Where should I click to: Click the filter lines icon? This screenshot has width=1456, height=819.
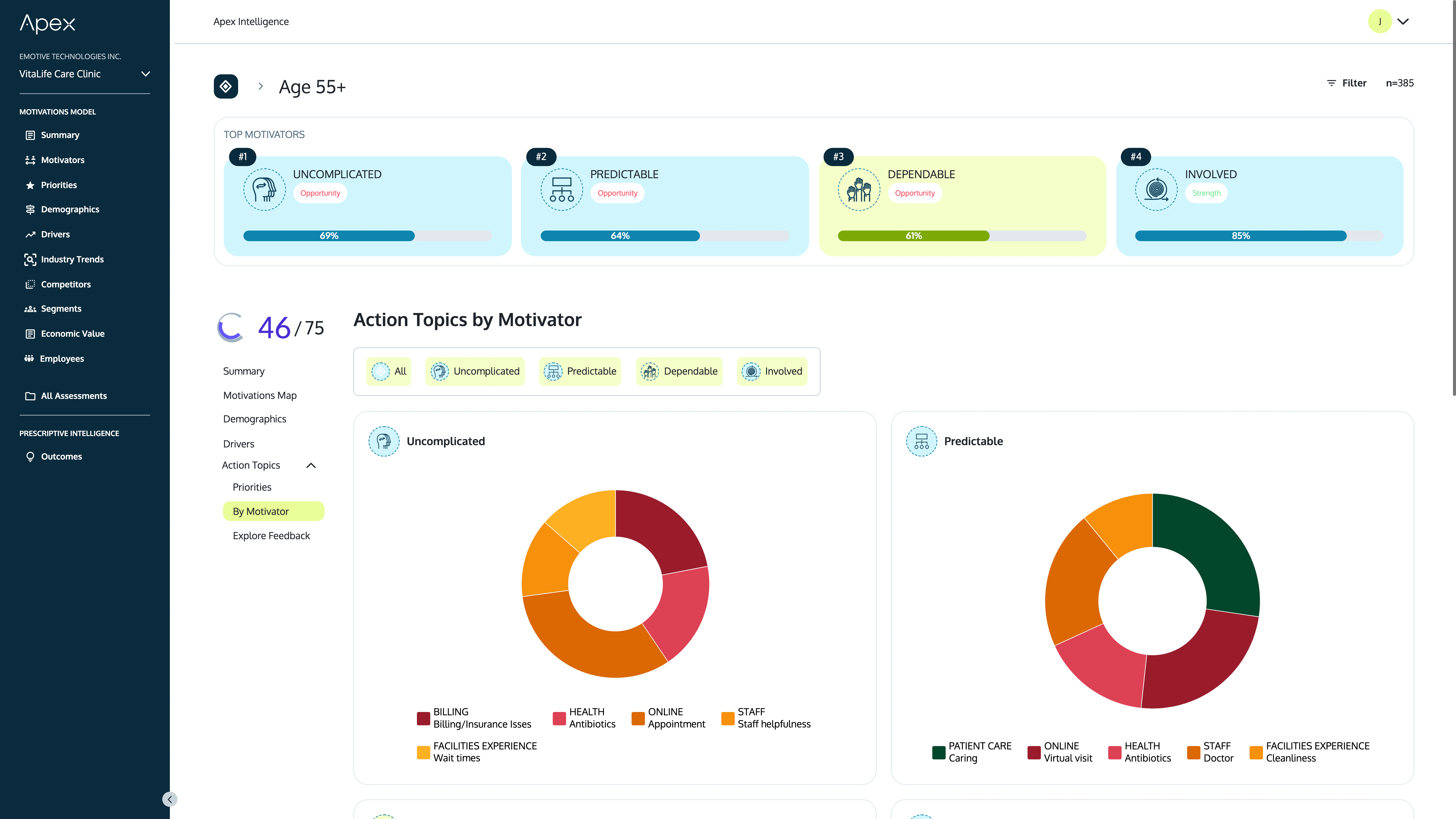click(x=1332, y=83)
